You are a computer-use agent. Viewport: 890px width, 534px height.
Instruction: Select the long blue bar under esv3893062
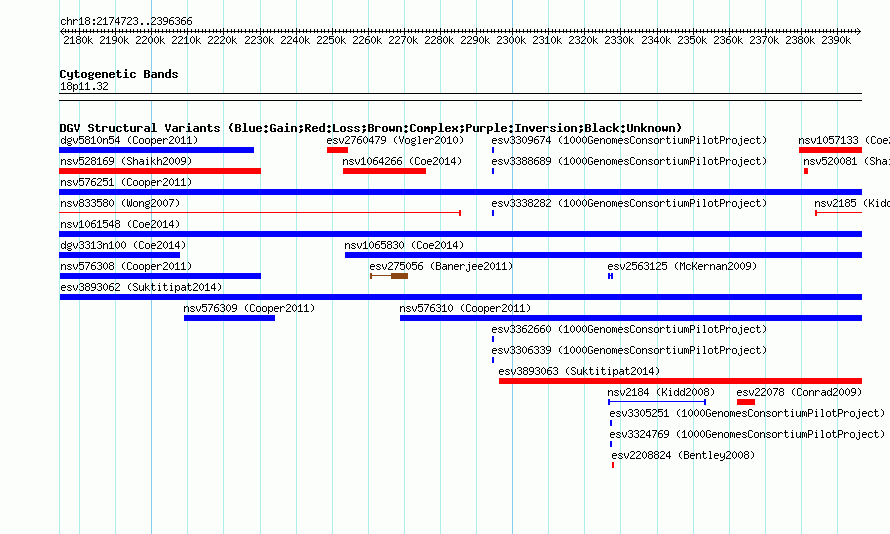(x=460, y=297)
